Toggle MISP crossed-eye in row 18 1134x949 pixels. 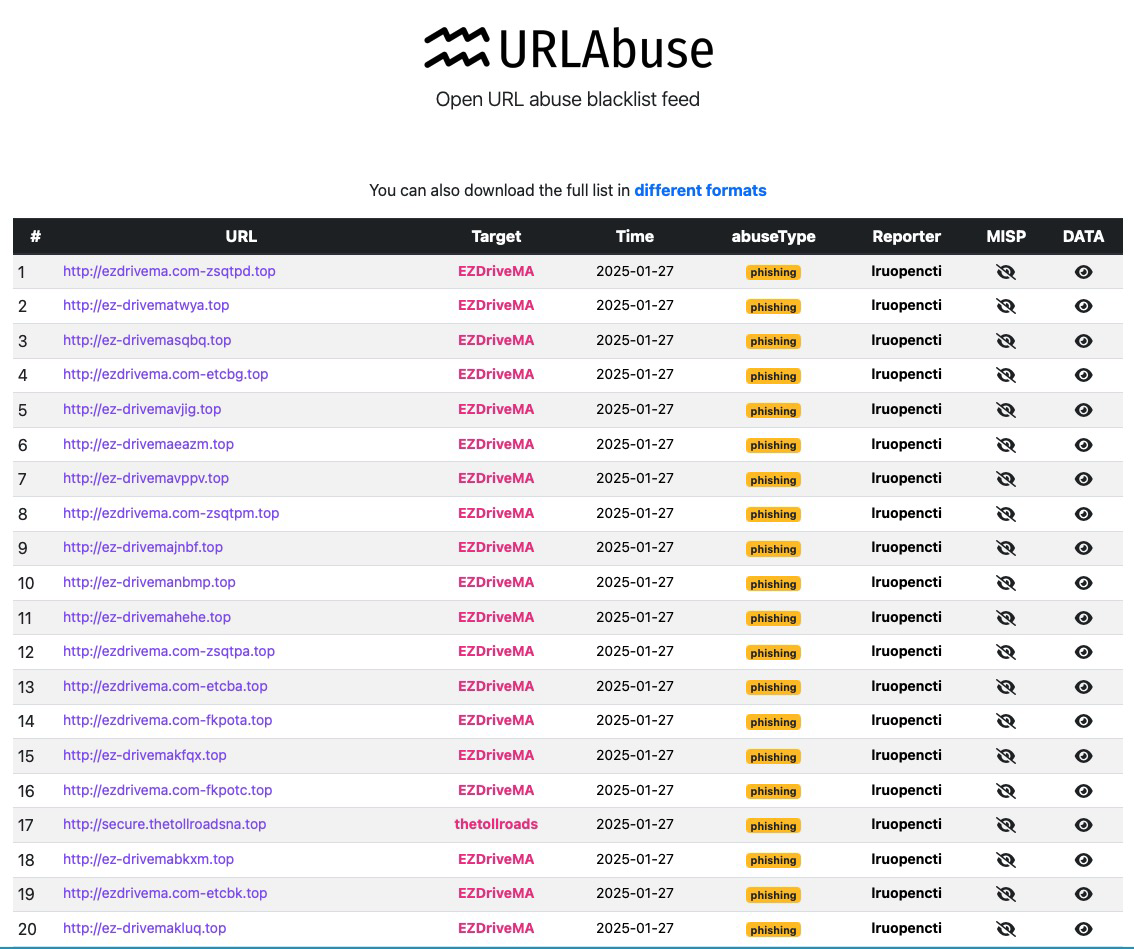click(1006, 859)
